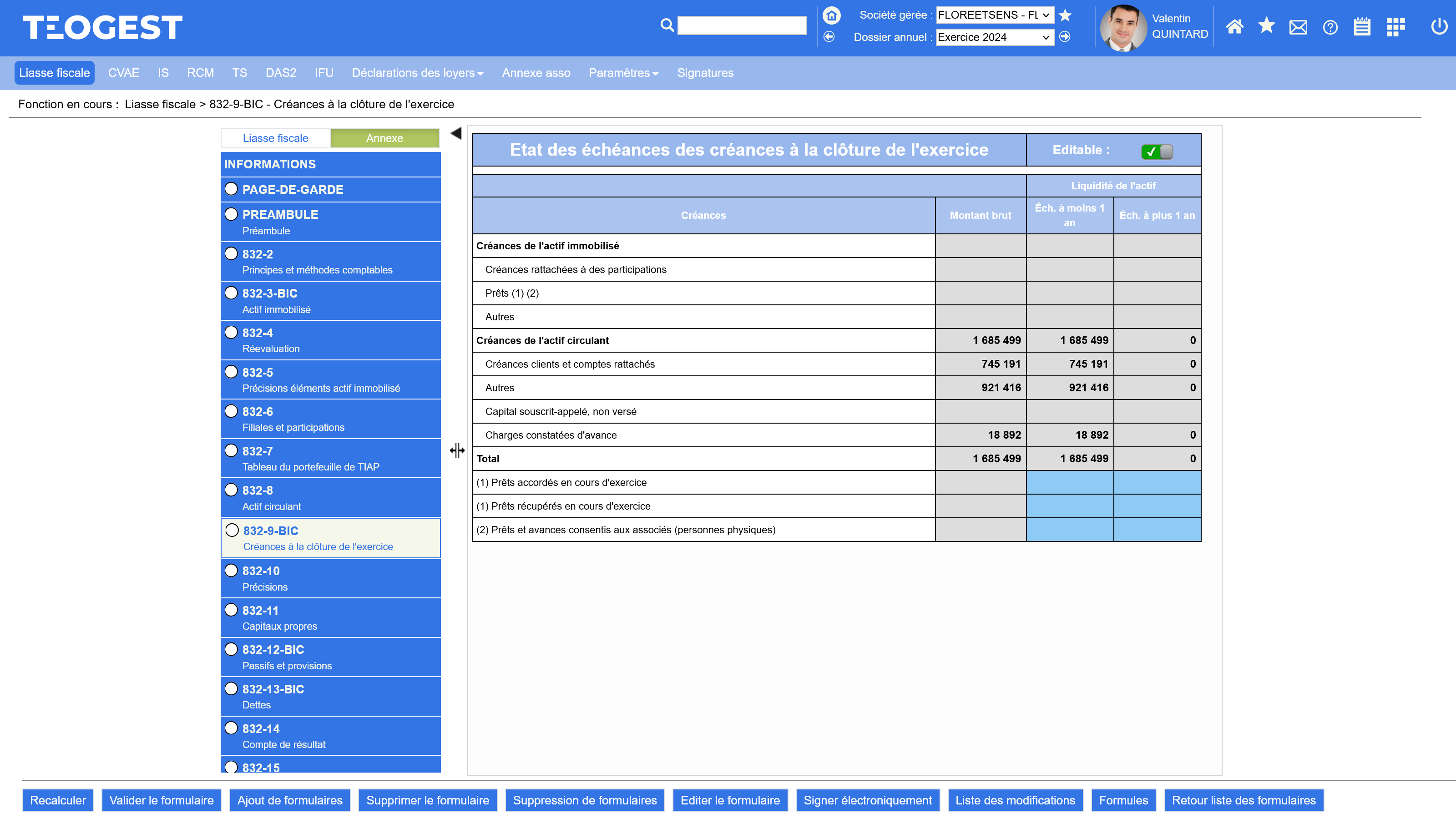Expand the Déclarations des loyers menu
The height and width of the screenshot is (819, 1456).
418,73
